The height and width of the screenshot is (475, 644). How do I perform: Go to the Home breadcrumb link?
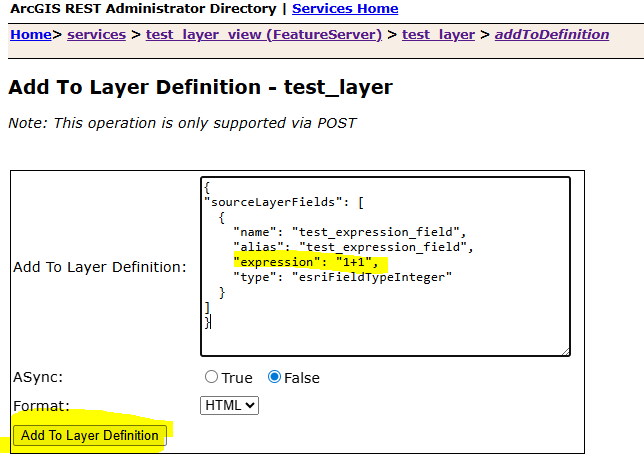coord(31,34)
